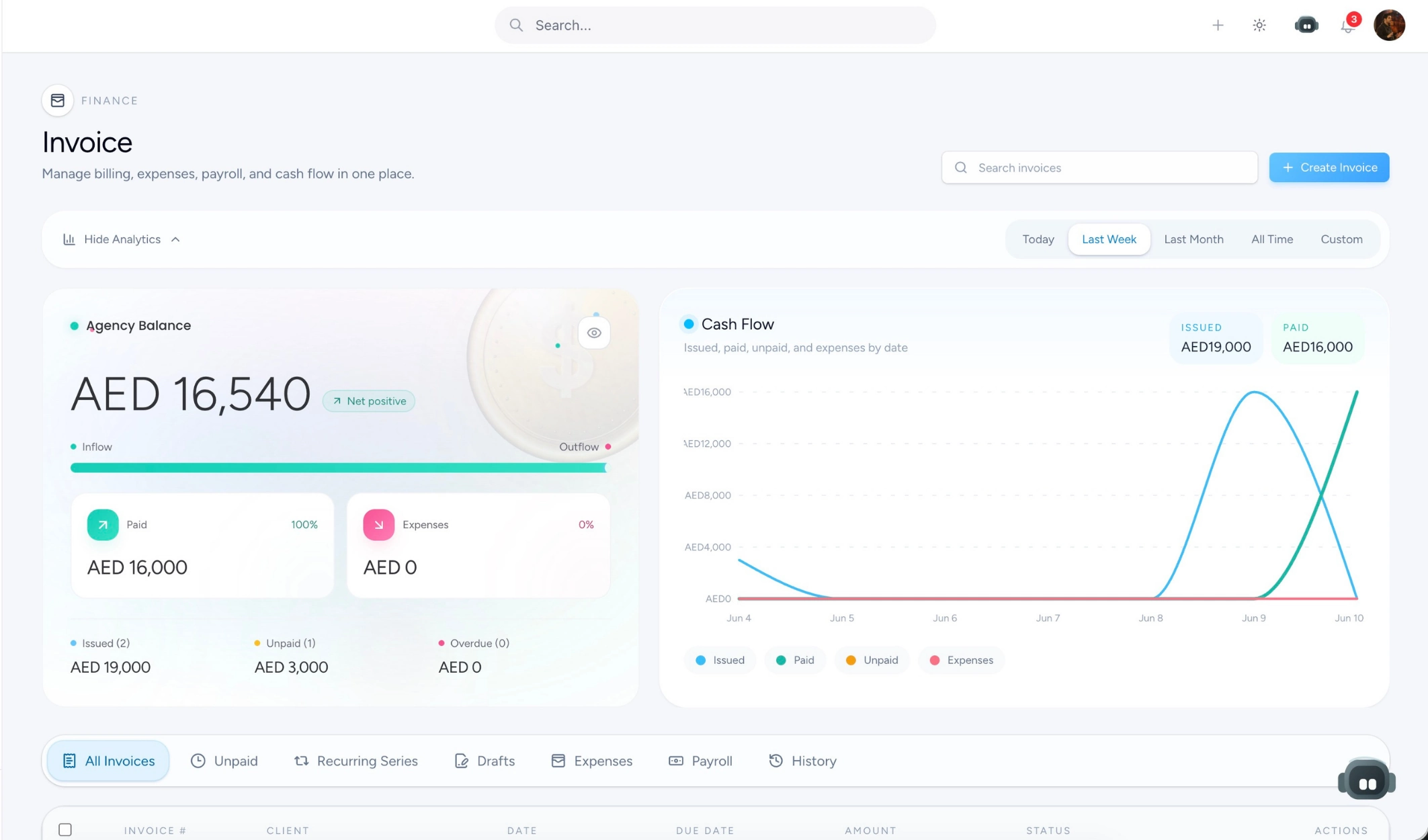Click the Cash Flow blue dot icon

[689, 324]
